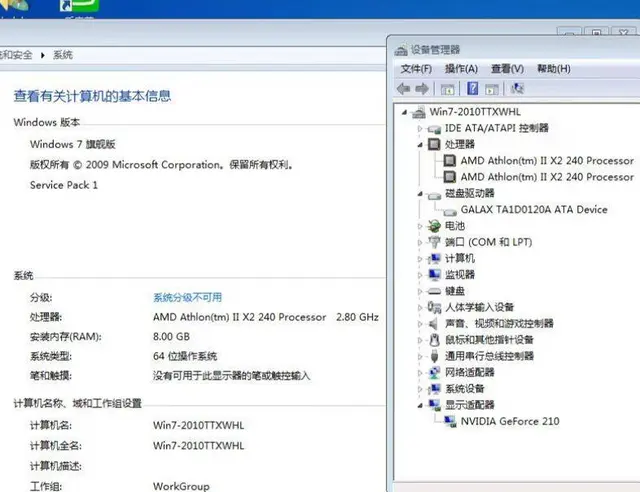
Task: Click the 系统分级不可用 link
Action: (187, 298)
